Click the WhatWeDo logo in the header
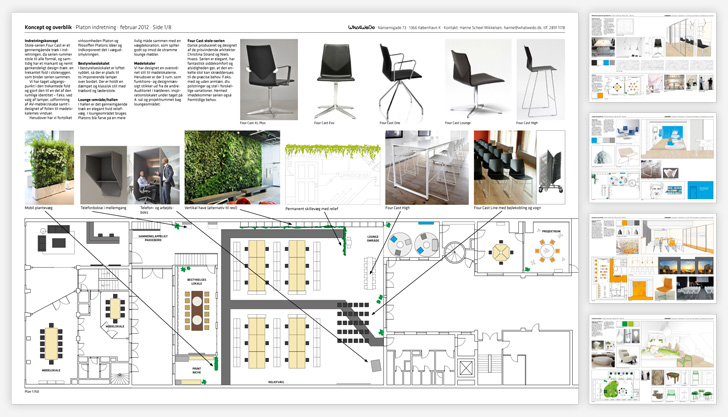Screen dimensions: 728x417 click(x=361, y=28)
